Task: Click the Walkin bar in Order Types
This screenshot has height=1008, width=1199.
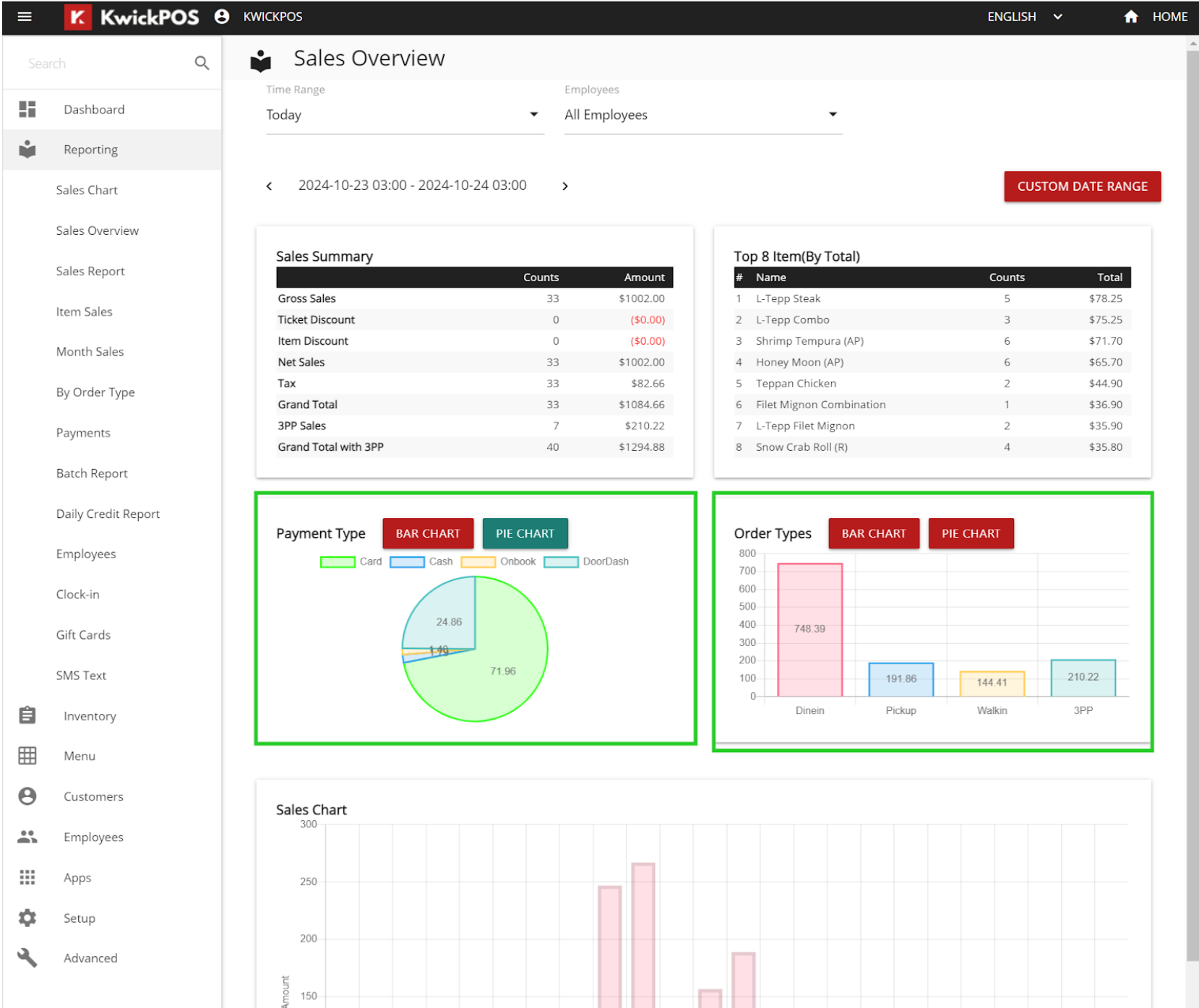Action: [992, 684]
